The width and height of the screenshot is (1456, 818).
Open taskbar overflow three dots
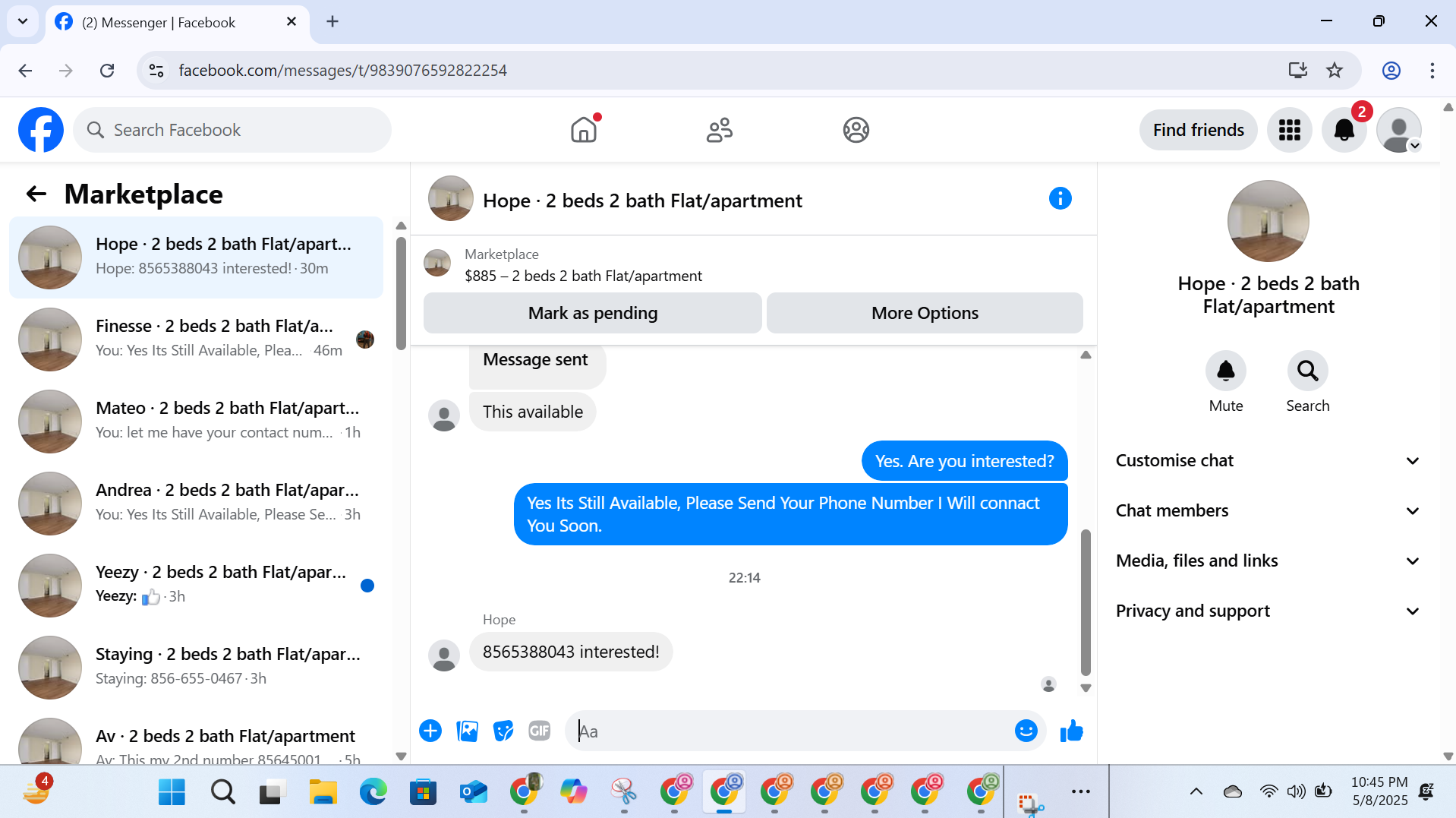[1081, 792]
